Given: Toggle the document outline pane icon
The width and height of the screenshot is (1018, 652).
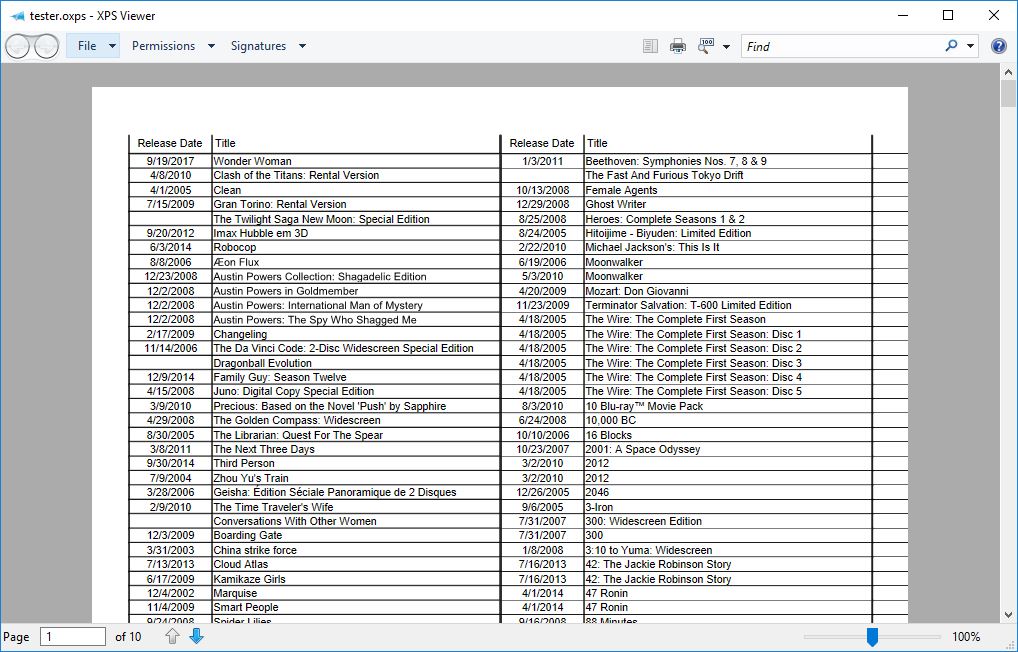Looking at the screenshot, I should [x=650, y=46].
